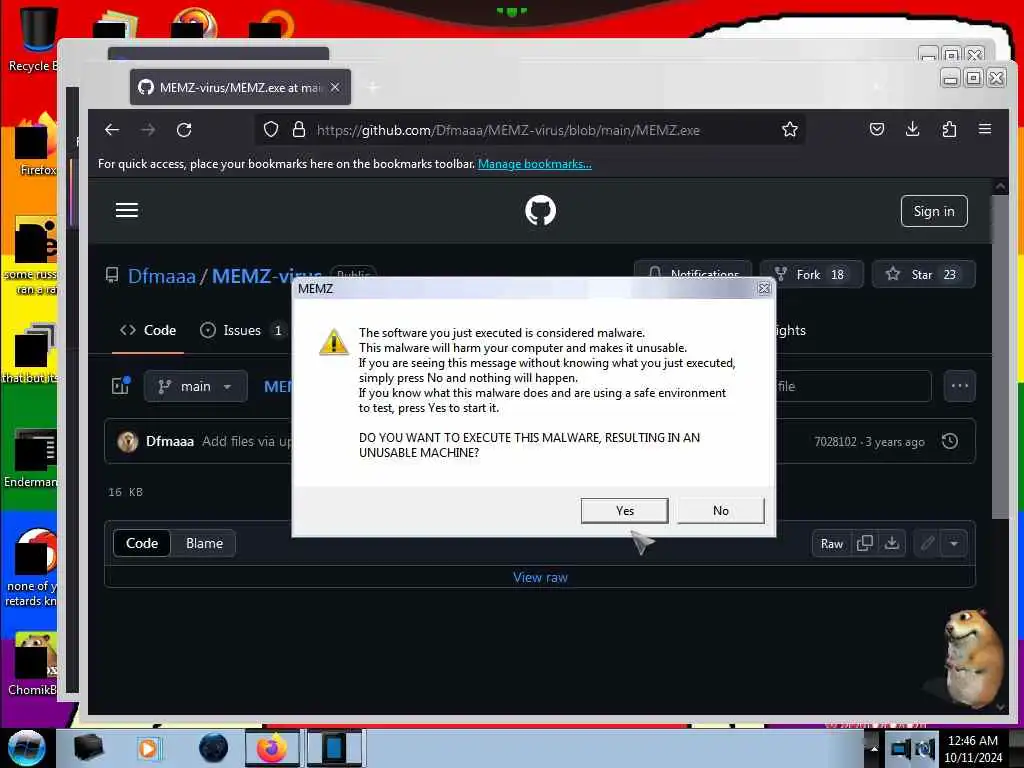Reload the page in Firefox
1024x768 pixels.
[184, 129]
